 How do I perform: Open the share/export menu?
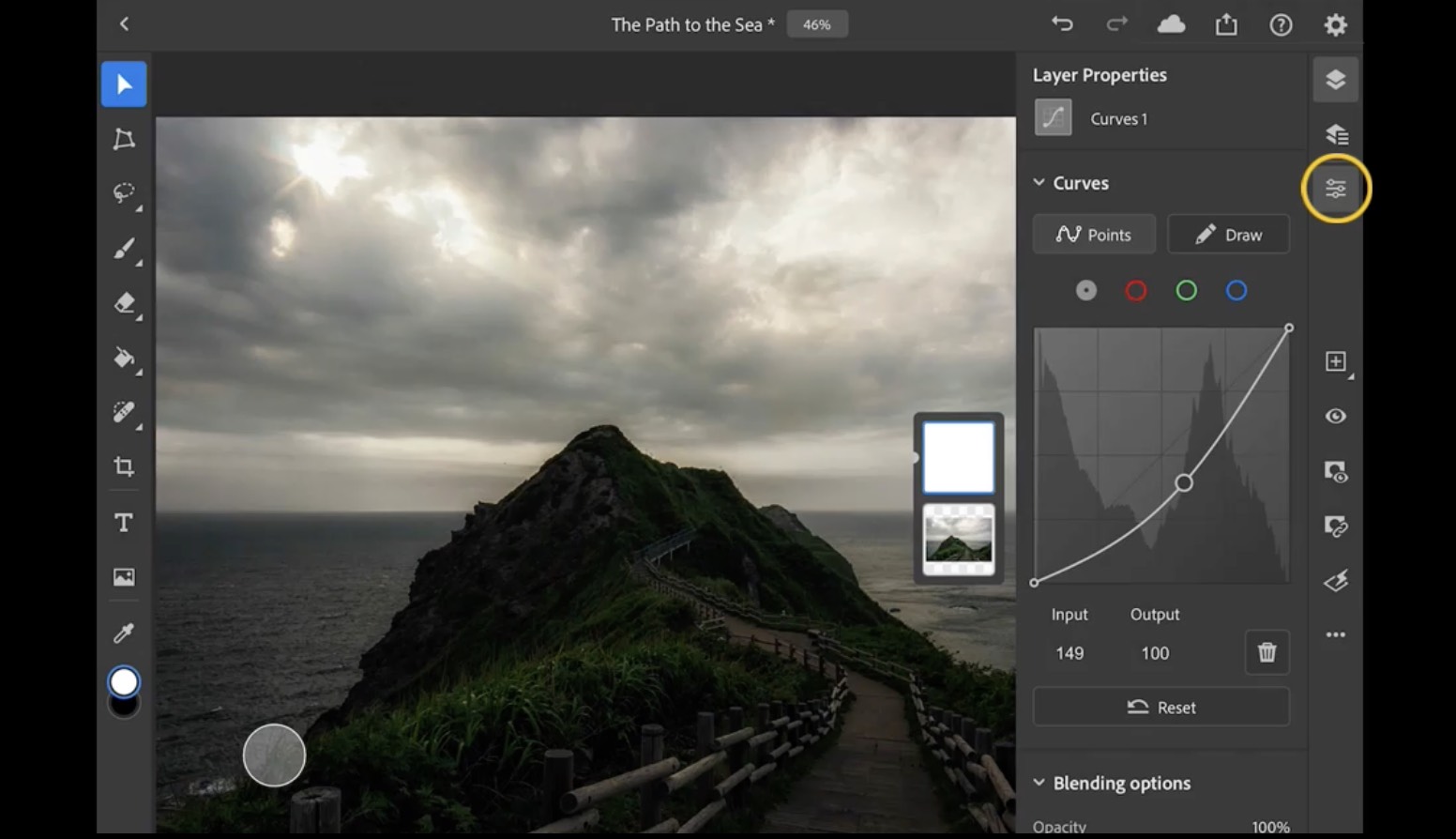tap(1226, 24)
